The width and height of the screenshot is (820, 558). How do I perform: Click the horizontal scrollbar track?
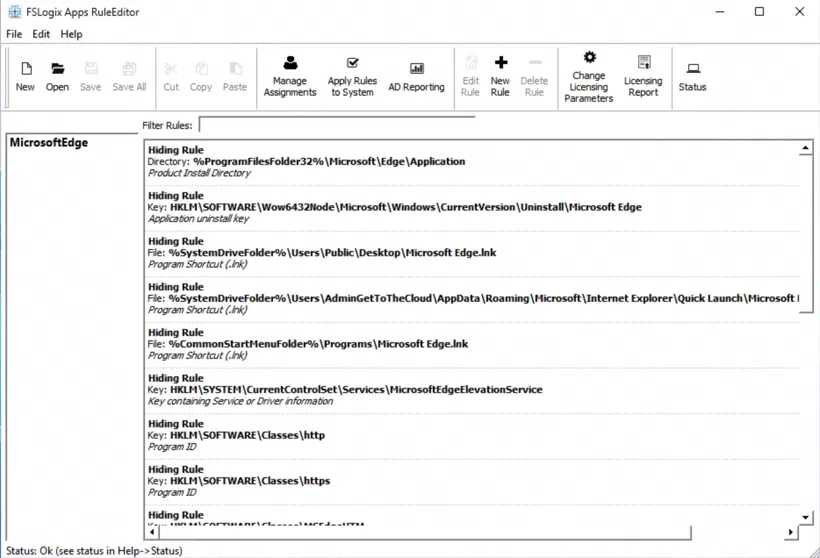tap(737, 532)
